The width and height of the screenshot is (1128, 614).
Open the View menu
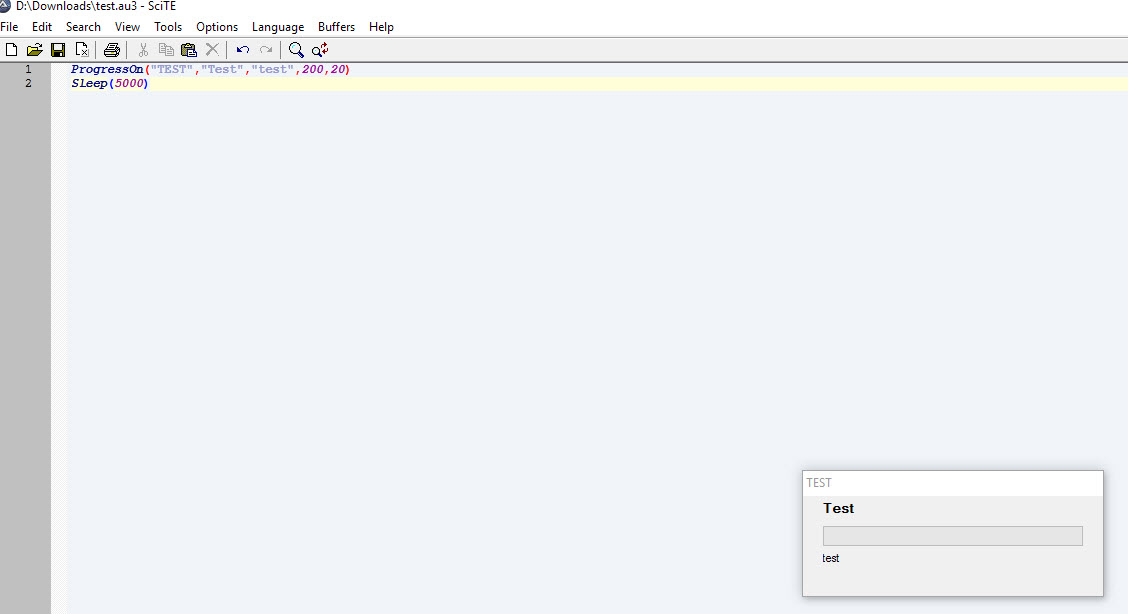coord(127,27)
